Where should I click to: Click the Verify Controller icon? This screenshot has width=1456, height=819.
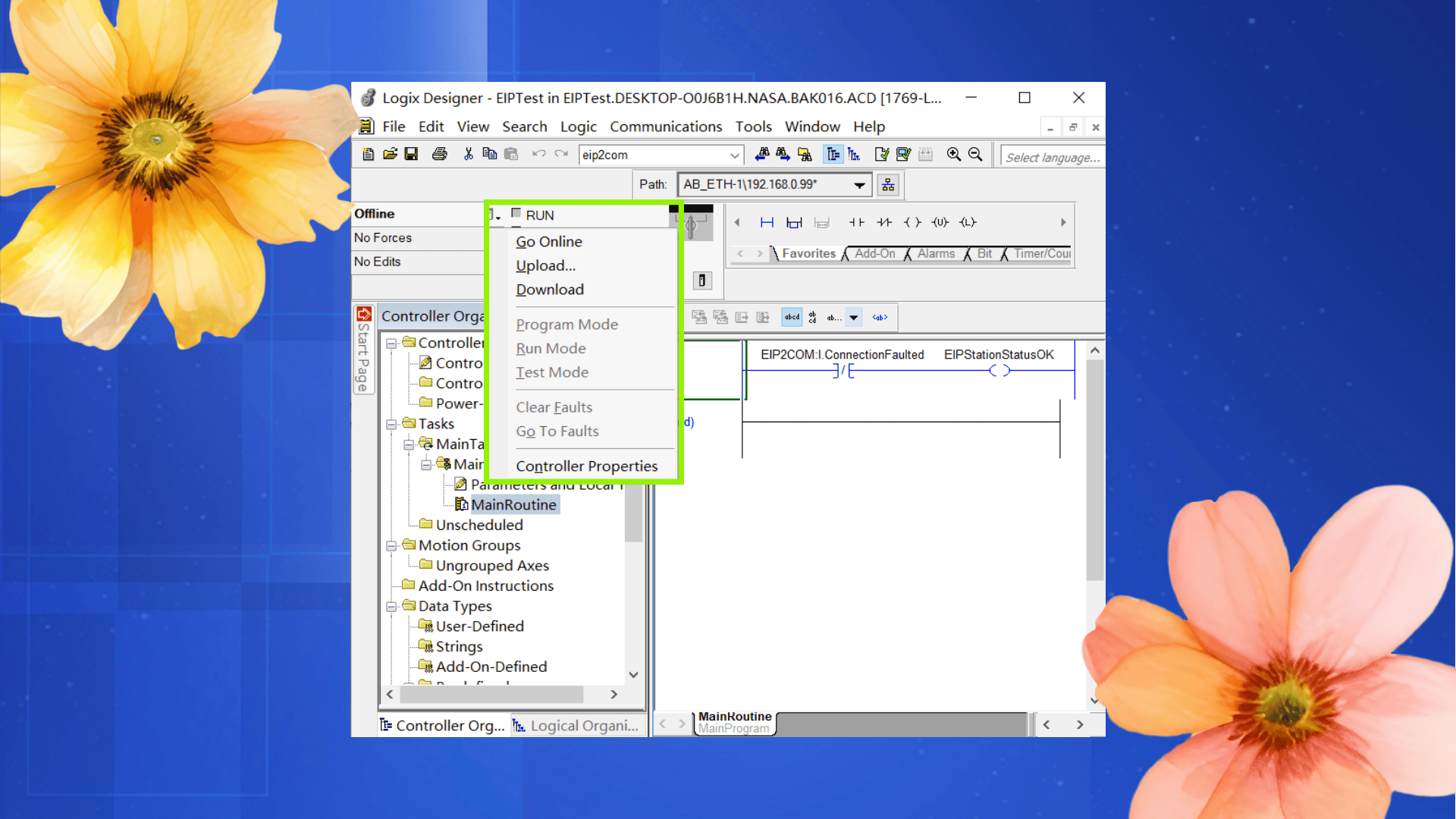pyautogui.click(x=903, y=155)
